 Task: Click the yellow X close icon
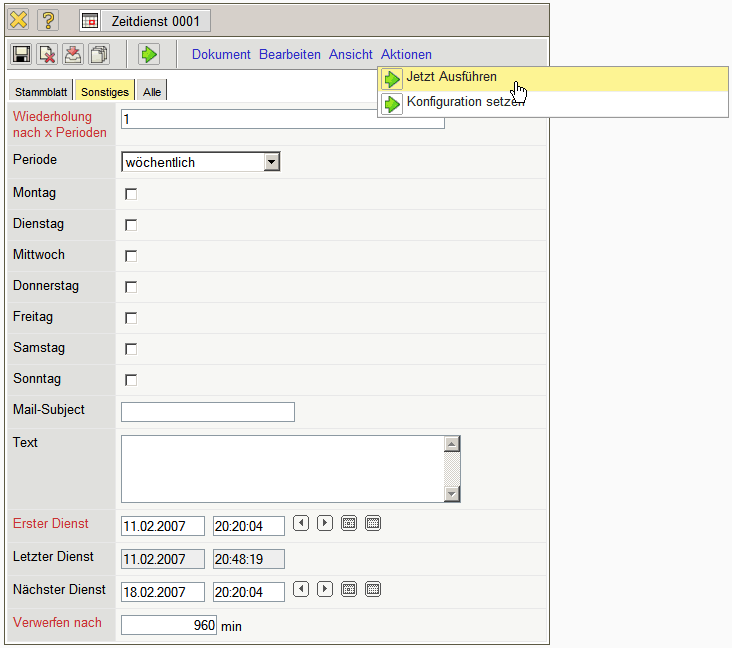click(19, 20)
